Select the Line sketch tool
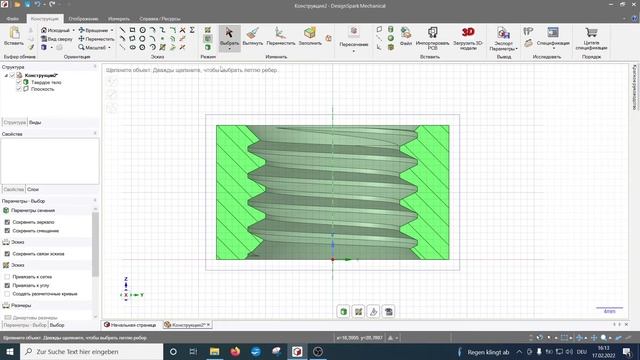 pos(122,30)
